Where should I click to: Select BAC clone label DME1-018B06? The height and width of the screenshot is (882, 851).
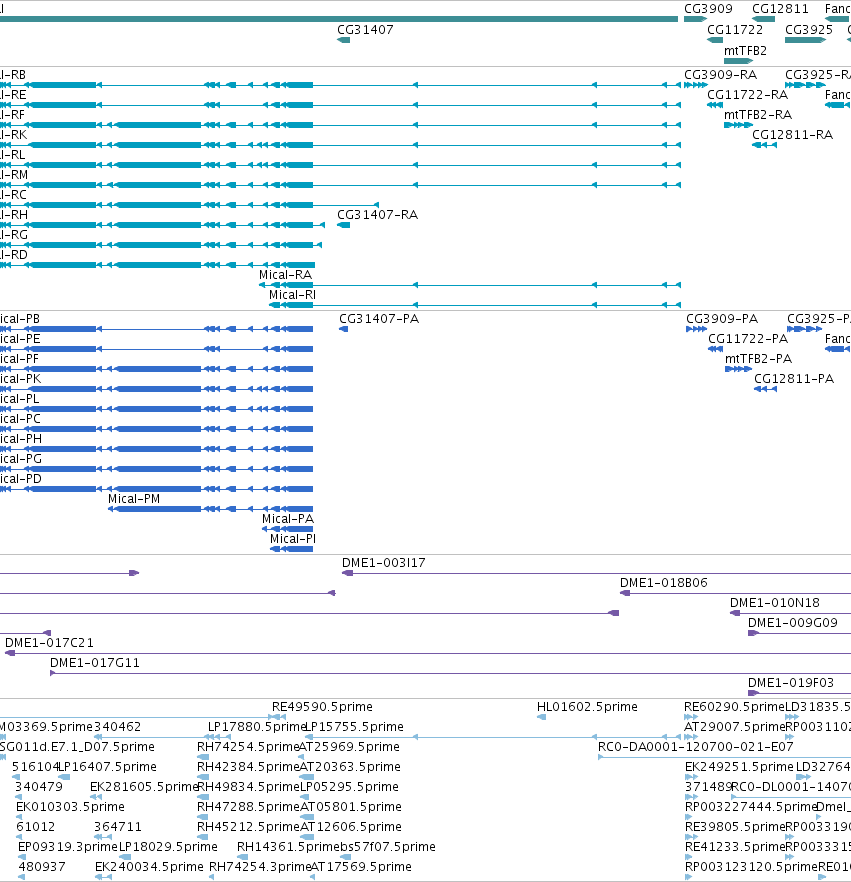(x=664, y=583)
